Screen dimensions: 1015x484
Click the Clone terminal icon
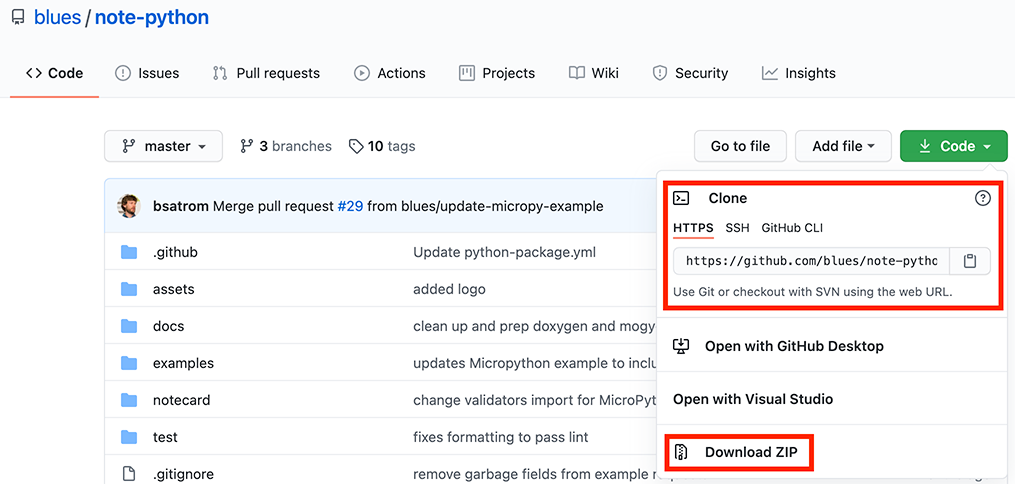pyautogui.click(x=680, y=198)
